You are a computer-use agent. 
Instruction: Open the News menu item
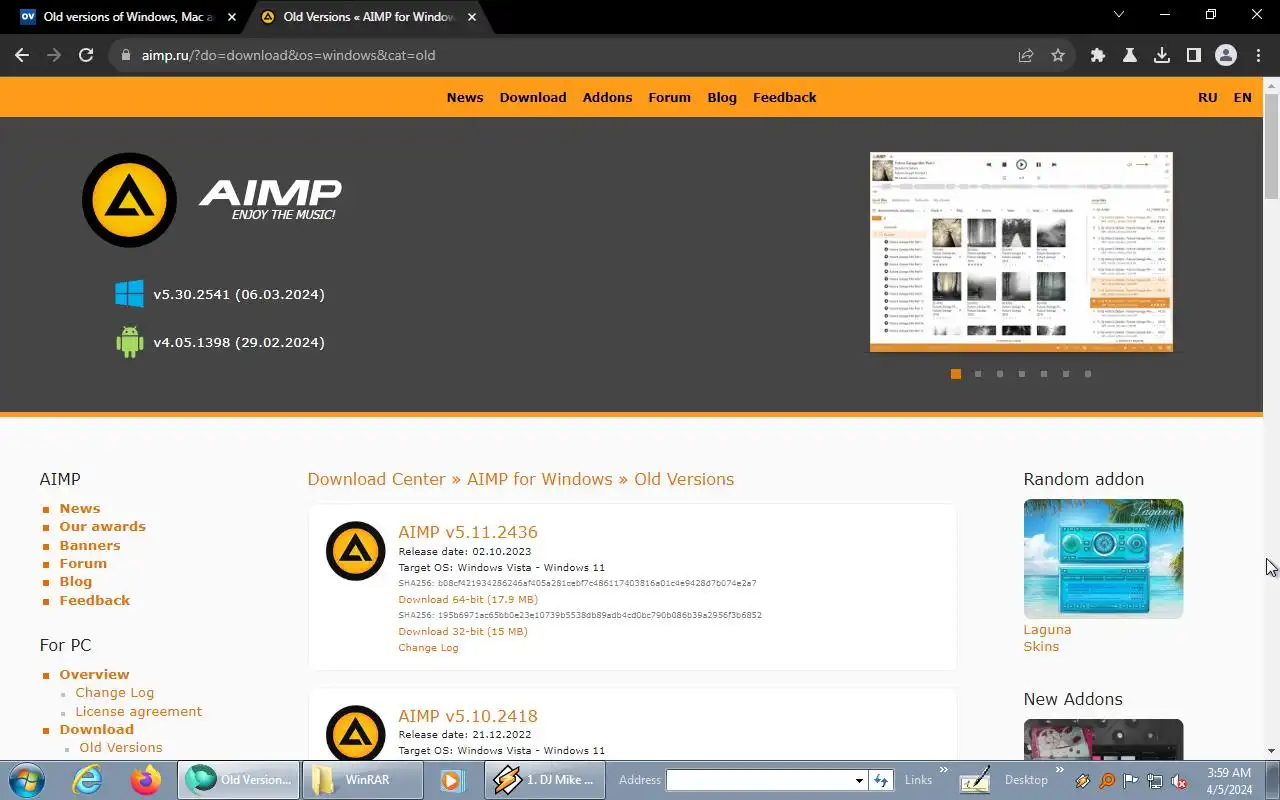(465, 97)
